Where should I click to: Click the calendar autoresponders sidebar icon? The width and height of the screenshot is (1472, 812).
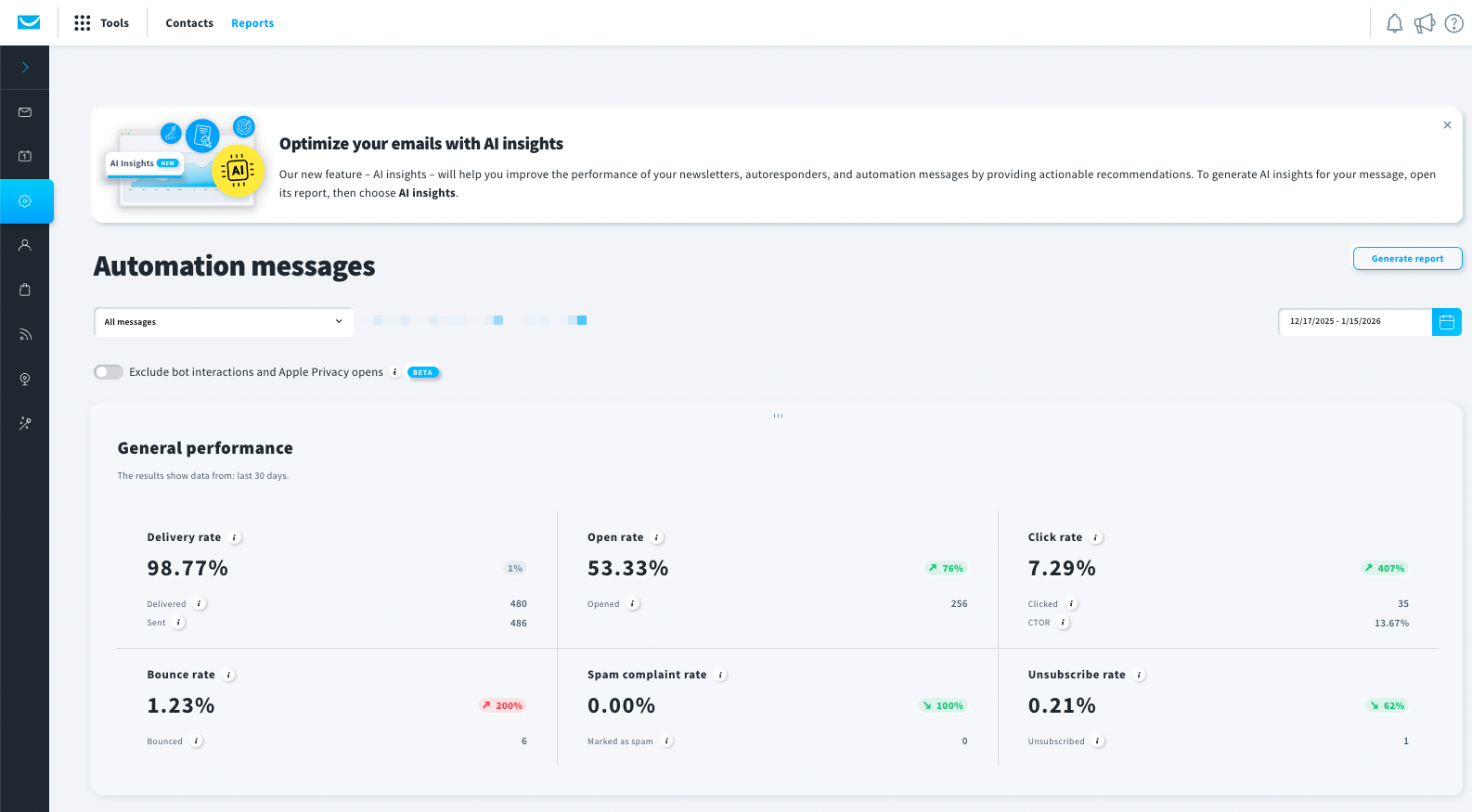(x=25, y=157)
